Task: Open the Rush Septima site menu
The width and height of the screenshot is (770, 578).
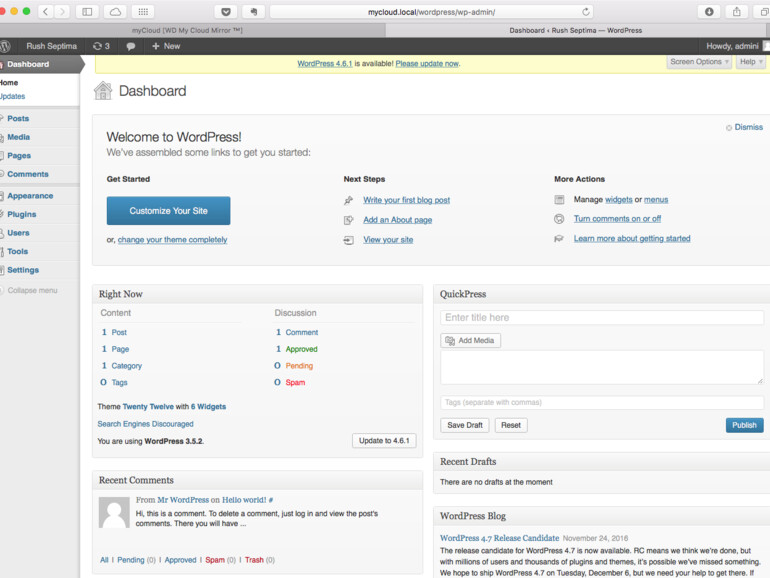Action: point(52,46)
